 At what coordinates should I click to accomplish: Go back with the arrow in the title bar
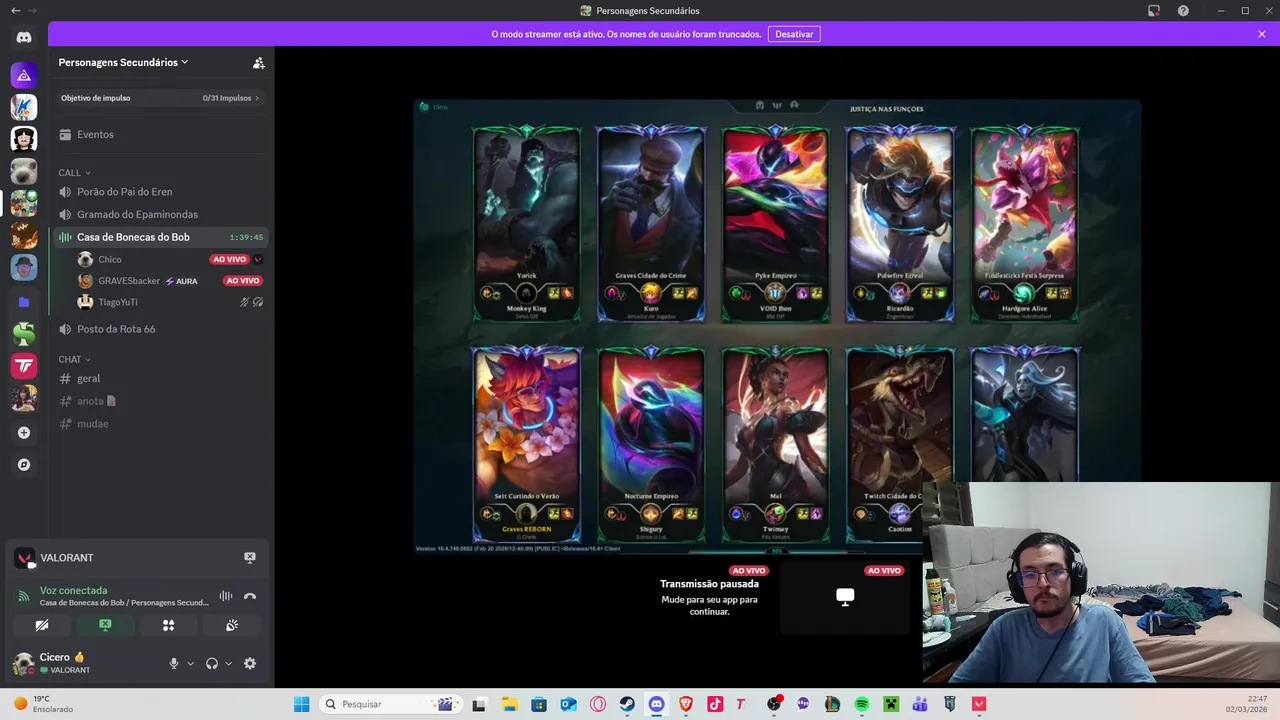click(15, 10)
